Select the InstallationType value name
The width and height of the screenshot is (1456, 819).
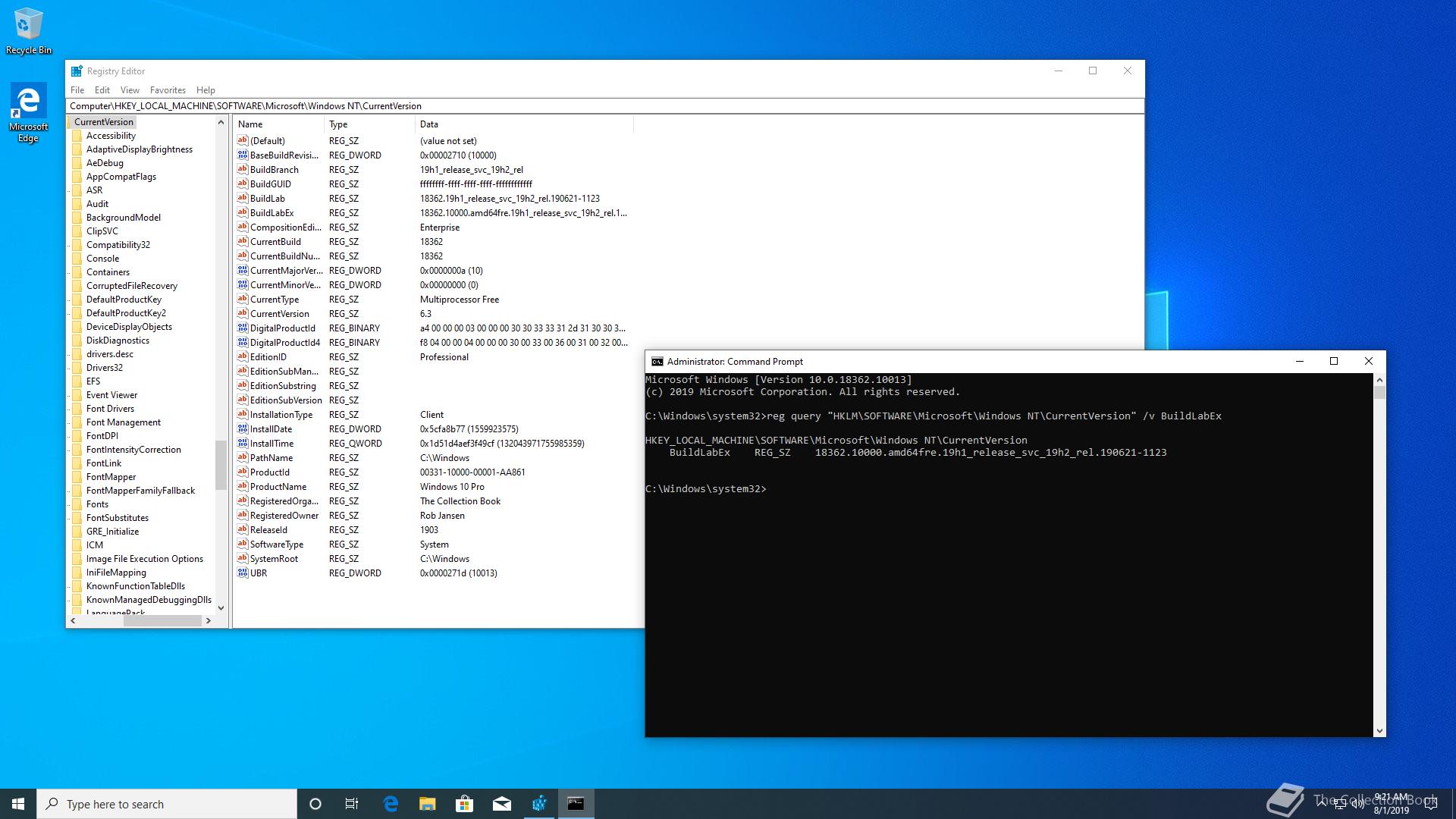281,415
